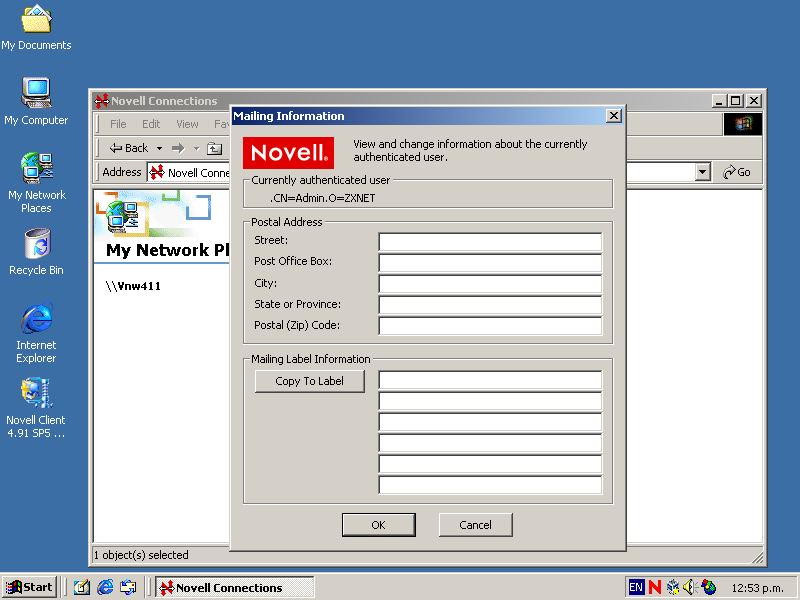Click the third mailing label line

[x=490, y=422]
